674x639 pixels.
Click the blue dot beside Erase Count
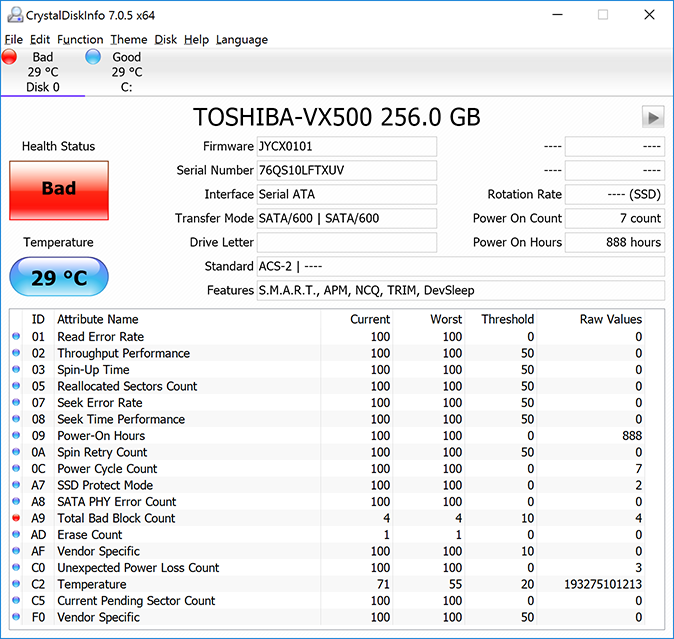16,535
